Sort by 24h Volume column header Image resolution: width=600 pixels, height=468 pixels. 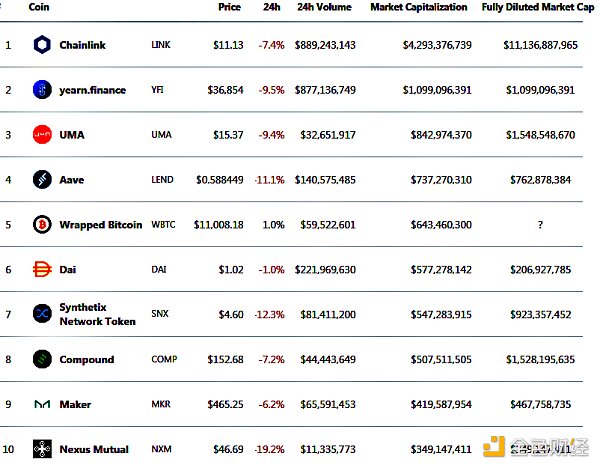tap(325, 7)
